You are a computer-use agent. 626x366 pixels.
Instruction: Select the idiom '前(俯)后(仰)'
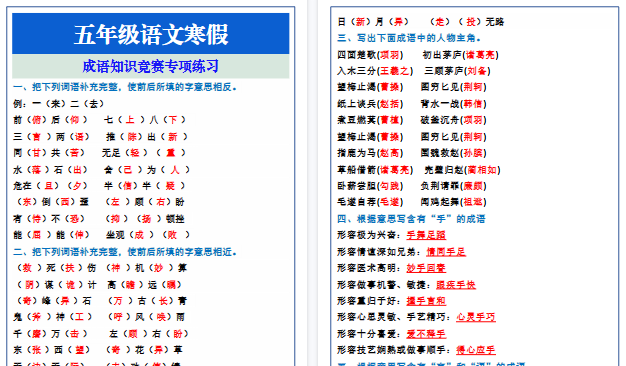tap(50, 120)
